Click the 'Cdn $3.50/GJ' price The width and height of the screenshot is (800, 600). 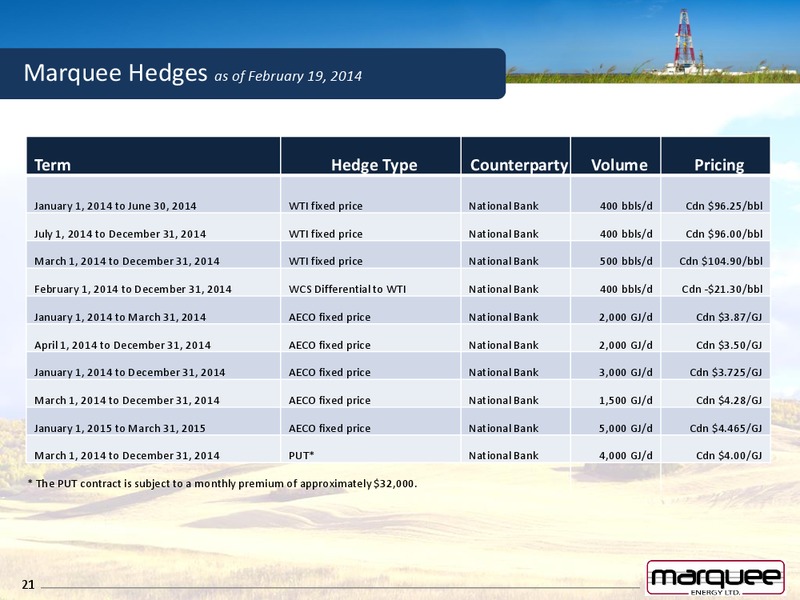729,345
